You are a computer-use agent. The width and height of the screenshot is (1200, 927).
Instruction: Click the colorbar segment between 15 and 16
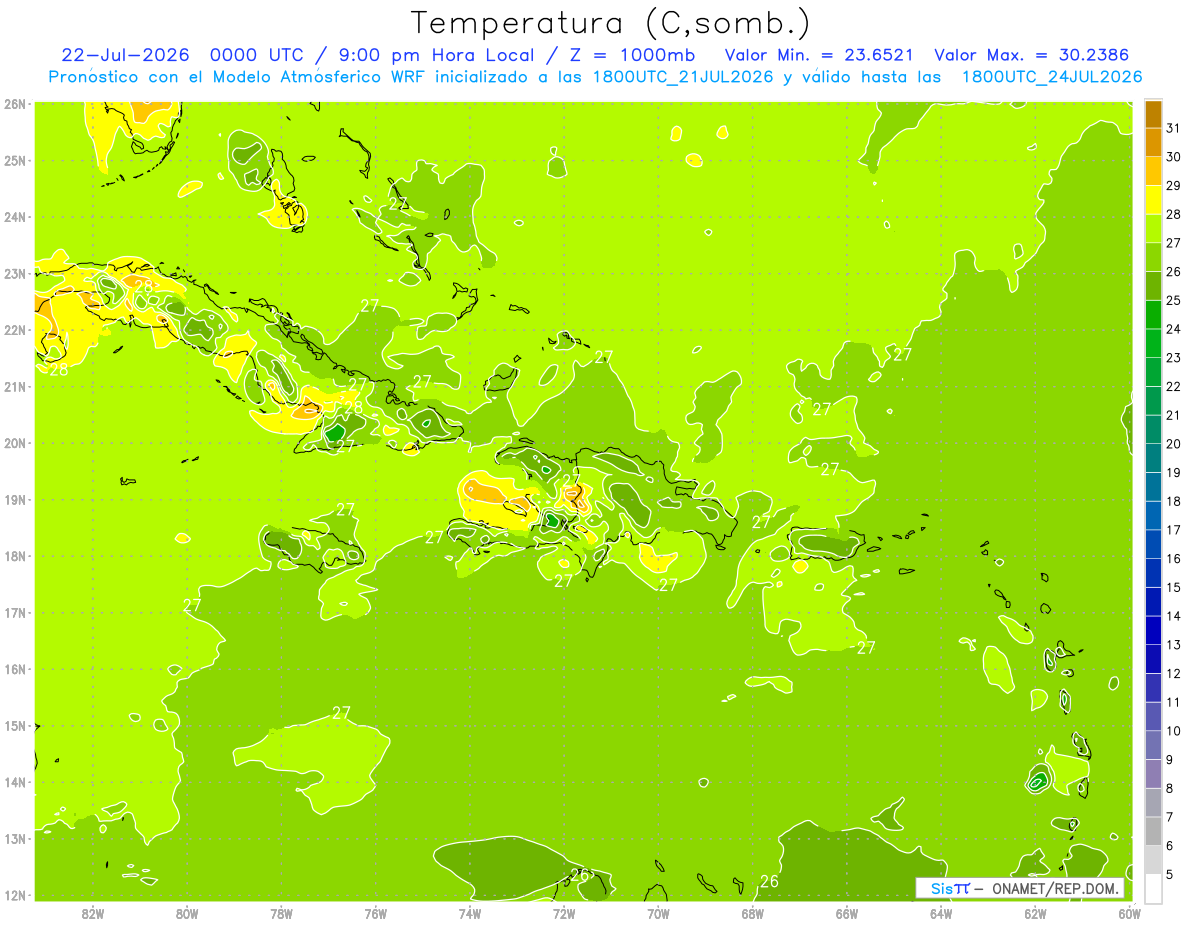tap(1153, 573)
